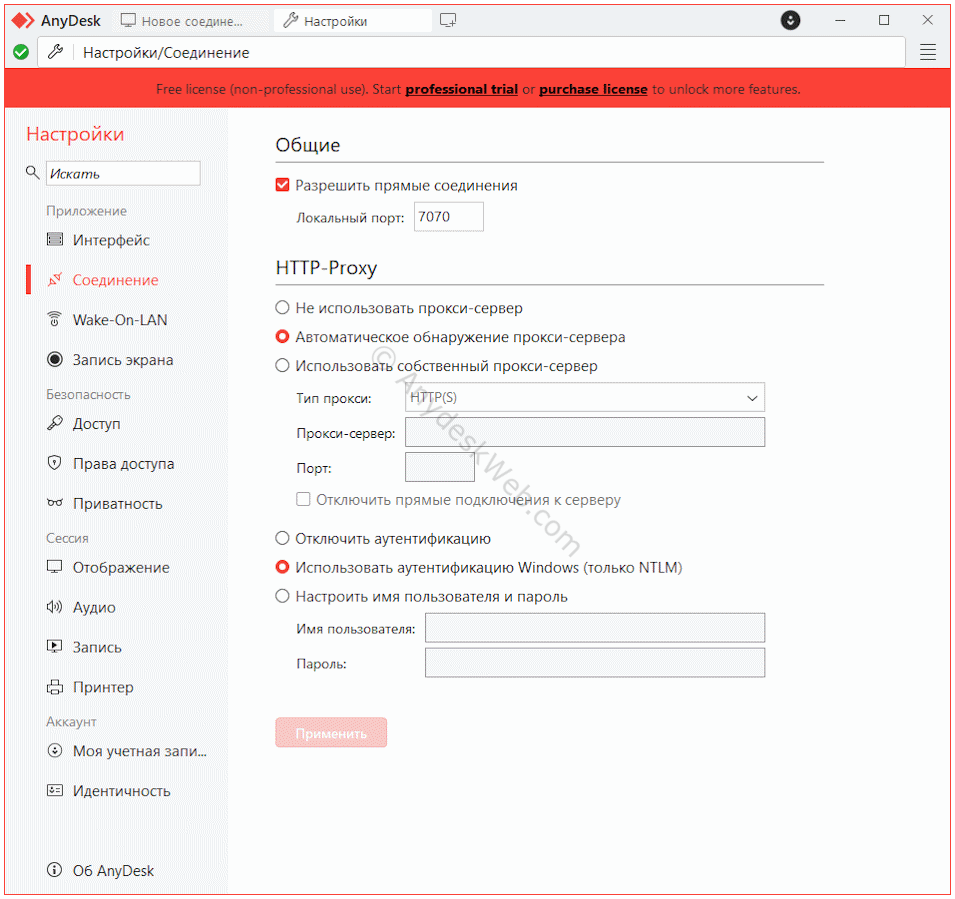Click the Wake-On-LAN wireless icon
The height and width of the screenshot is (899, 955).
tap(55, 319)
